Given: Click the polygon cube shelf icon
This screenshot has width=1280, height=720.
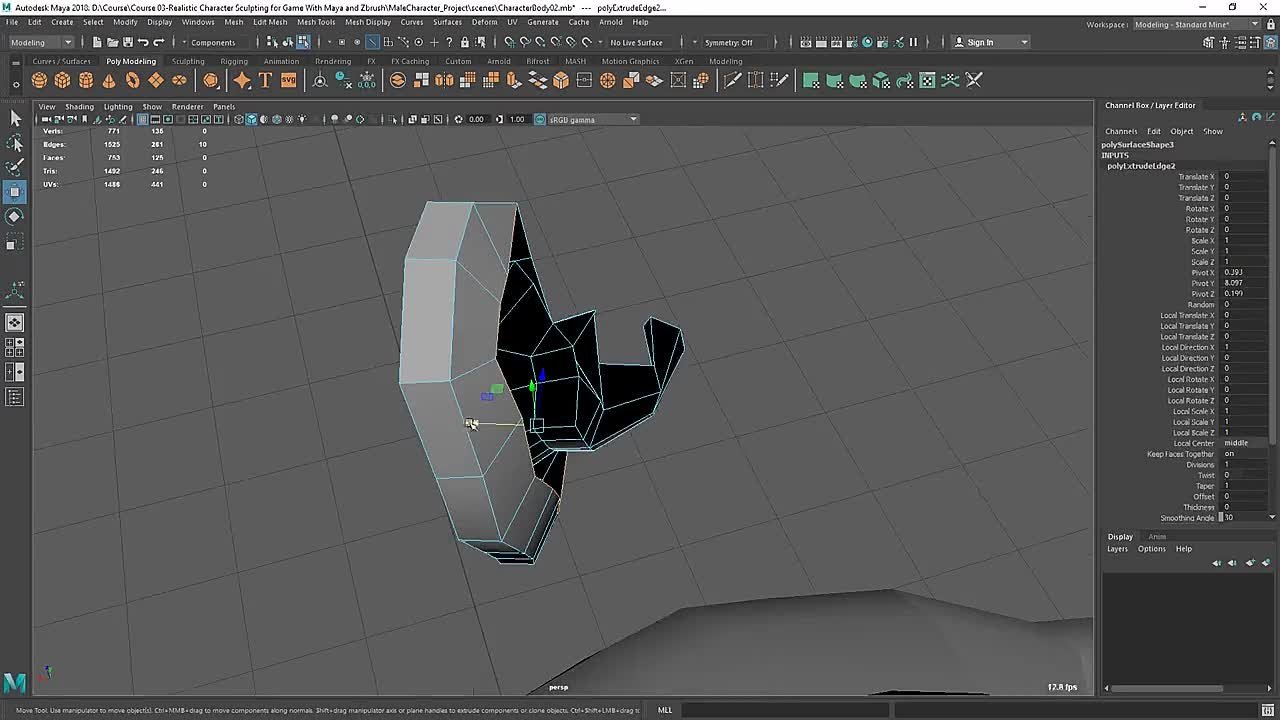Looking at the screenshot, I should coord(62,80).
